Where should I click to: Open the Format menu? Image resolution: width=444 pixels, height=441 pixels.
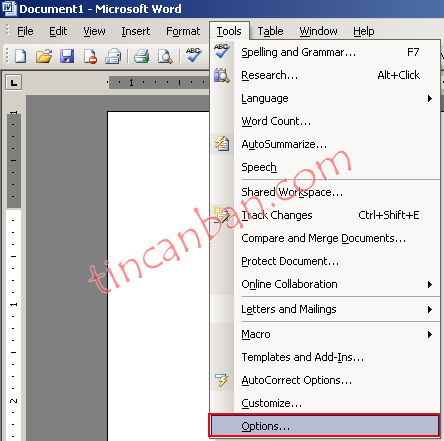click(183, 31)
